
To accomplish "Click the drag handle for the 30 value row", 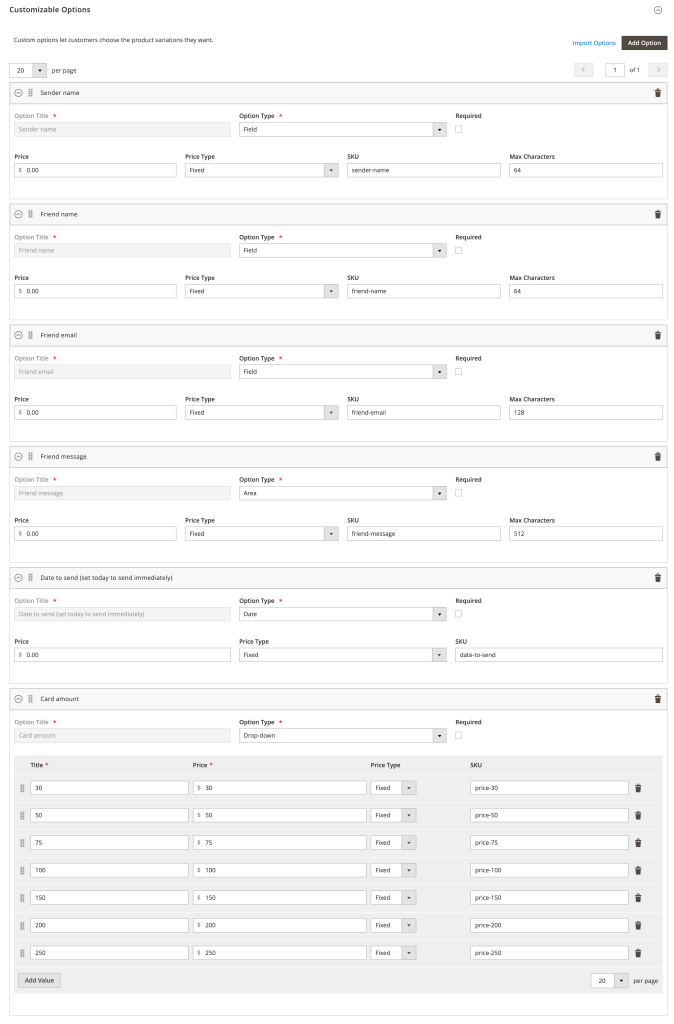I will click(x=22, y=788).
